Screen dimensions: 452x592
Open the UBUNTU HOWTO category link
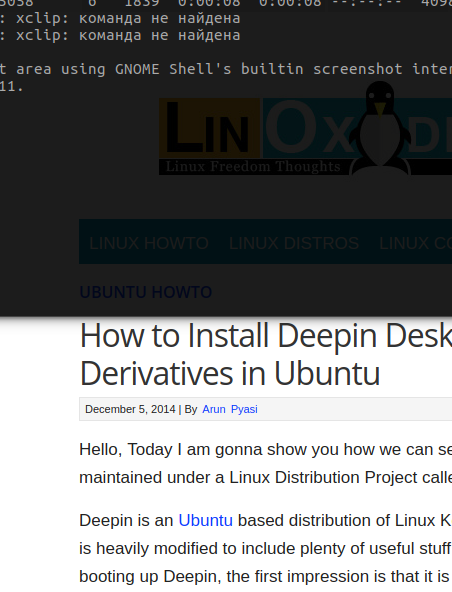pos(146,292)
